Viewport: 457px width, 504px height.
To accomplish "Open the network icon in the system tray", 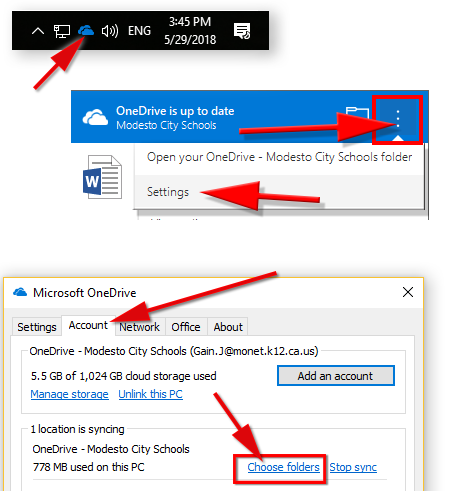I will (62, 31).
